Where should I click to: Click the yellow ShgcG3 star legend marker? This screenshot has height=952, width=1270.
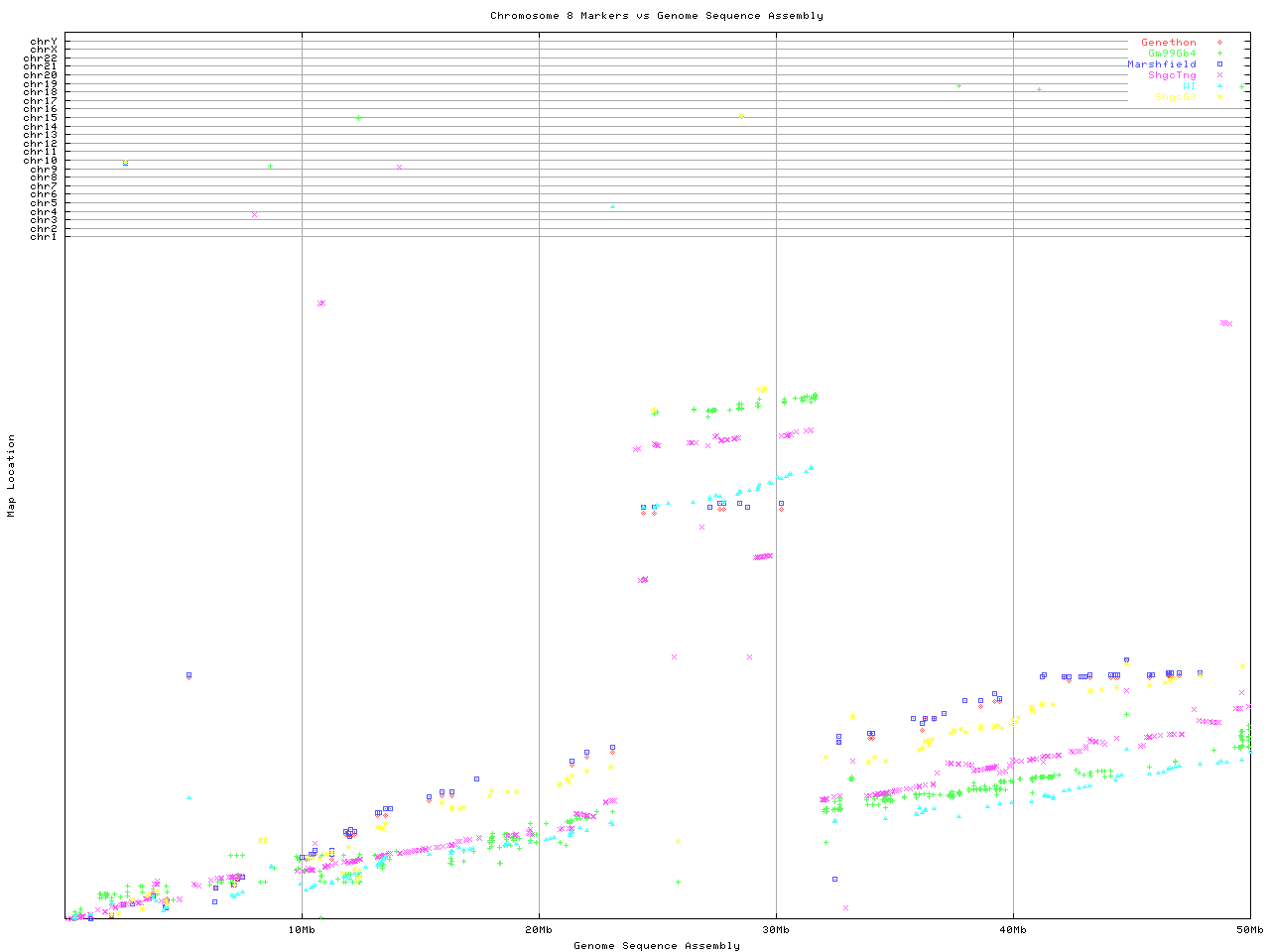1219,97
